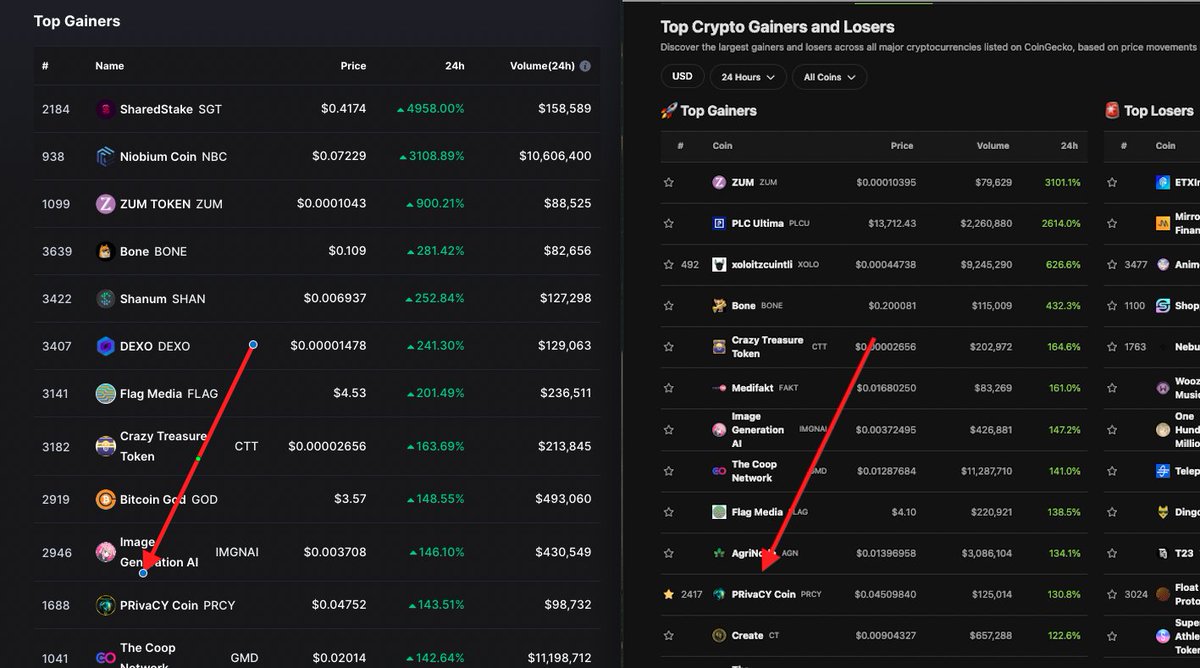Toggle the star for xoloitzcuintli

click(668, 265)
